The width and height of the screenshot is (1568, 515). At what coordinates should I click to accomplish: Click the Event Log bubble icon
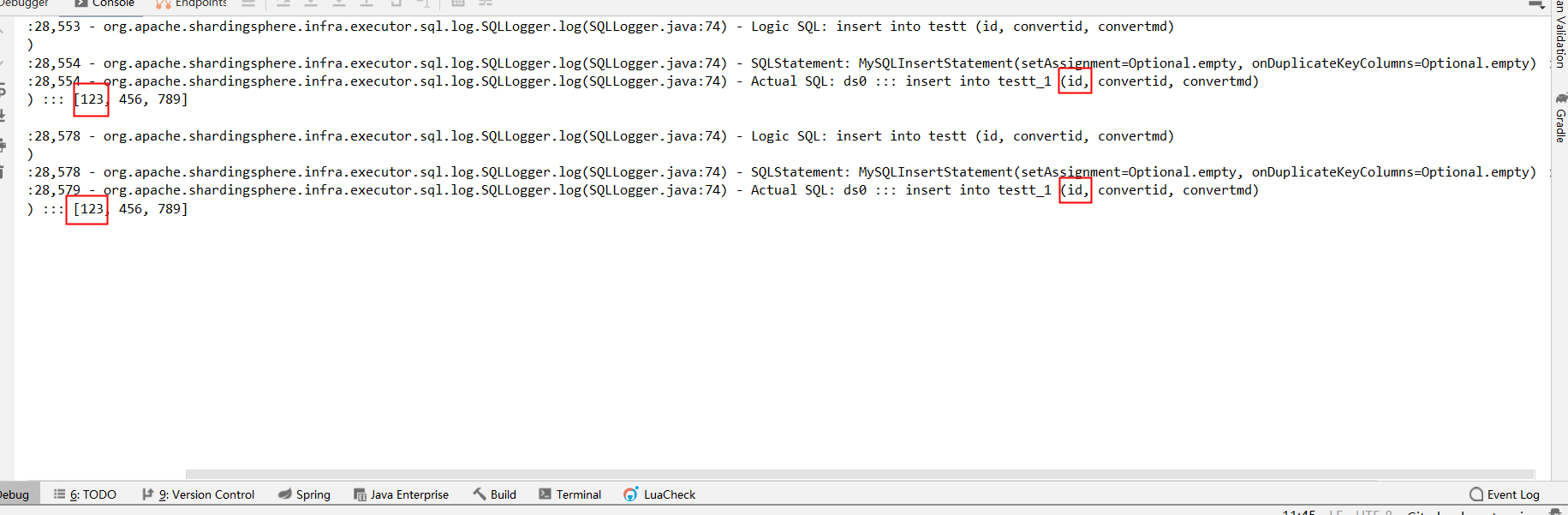click(x=1476, y=494)
